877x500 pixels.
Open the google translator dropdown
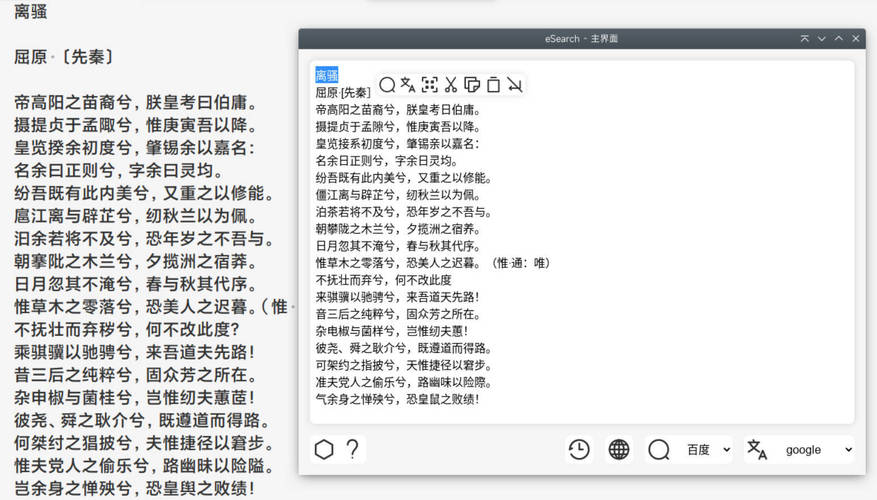[x=817, y=450]
